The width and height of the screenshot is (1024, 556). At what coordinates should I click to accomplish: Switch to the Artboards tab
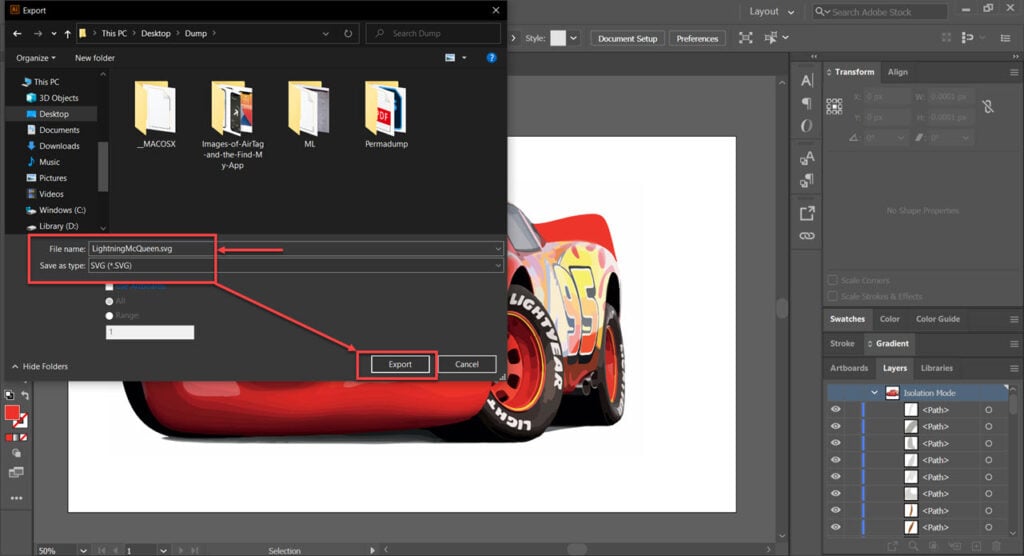(849, 368)
